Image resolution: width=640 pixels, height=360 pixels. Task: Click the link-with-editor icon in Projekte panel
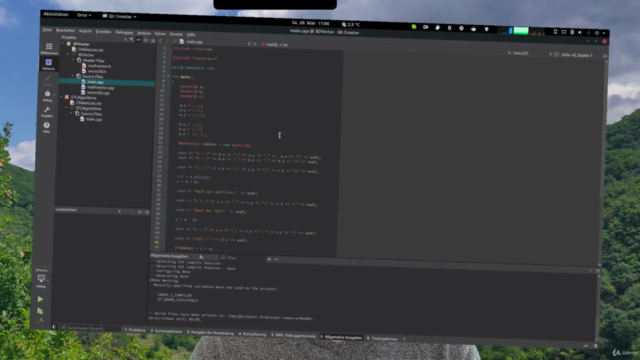click(139, 40)
